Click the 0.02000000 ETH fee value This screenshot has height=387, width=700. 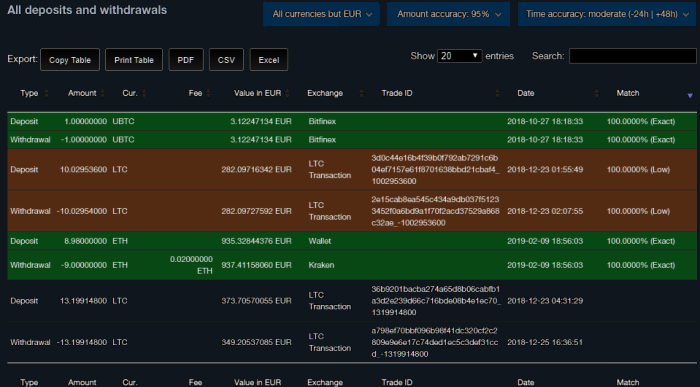191,265
